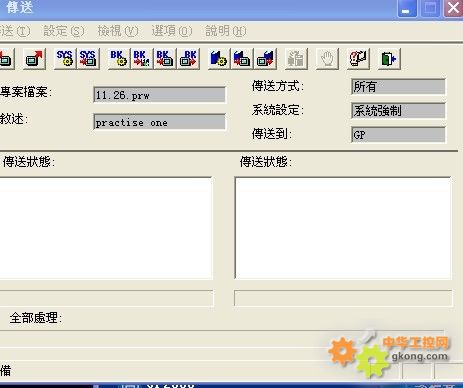
Task: Click the red question mark help icon
Action: coord(358,59)
